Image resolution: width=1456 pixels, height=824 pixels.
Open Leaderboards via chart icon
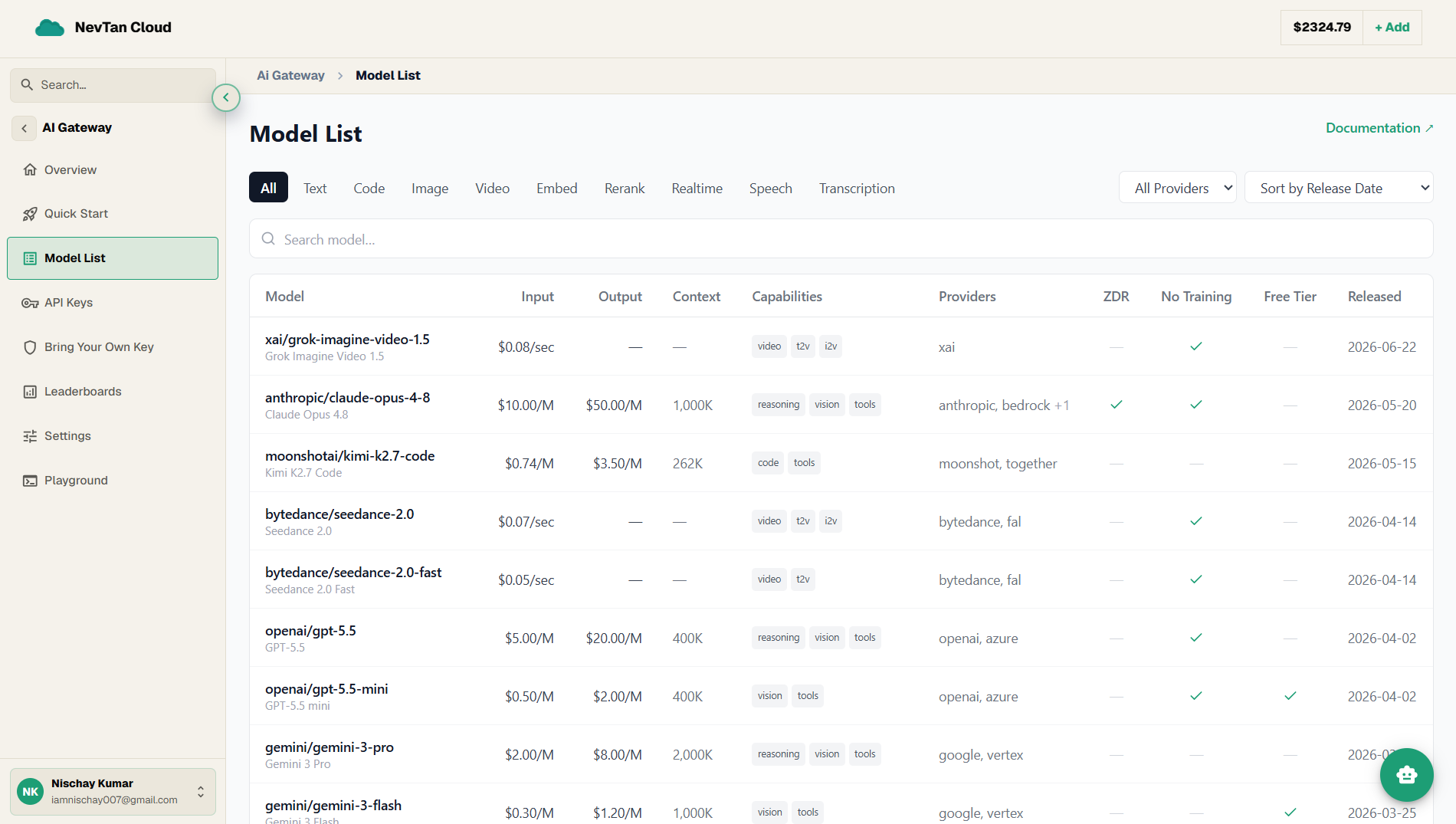pos(30,392)
